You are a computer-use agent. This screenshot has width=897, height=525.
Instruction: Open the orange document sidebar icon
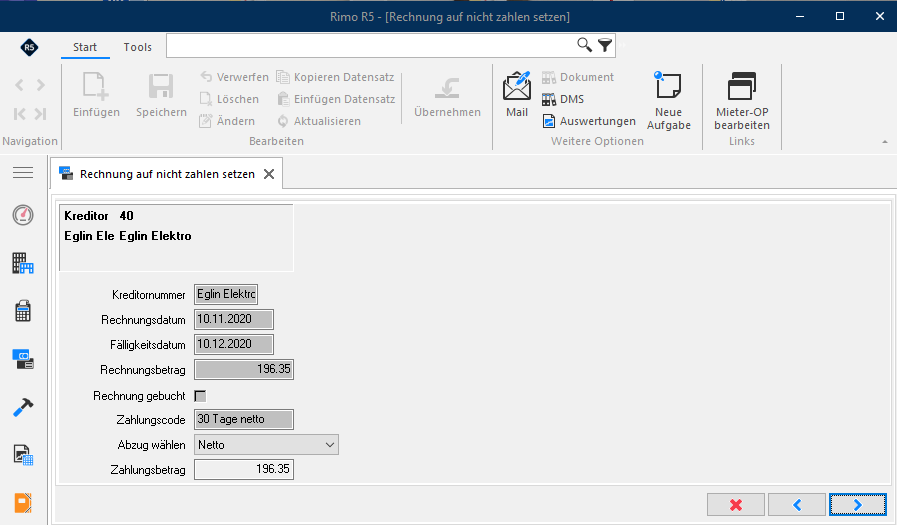point(23,503)
